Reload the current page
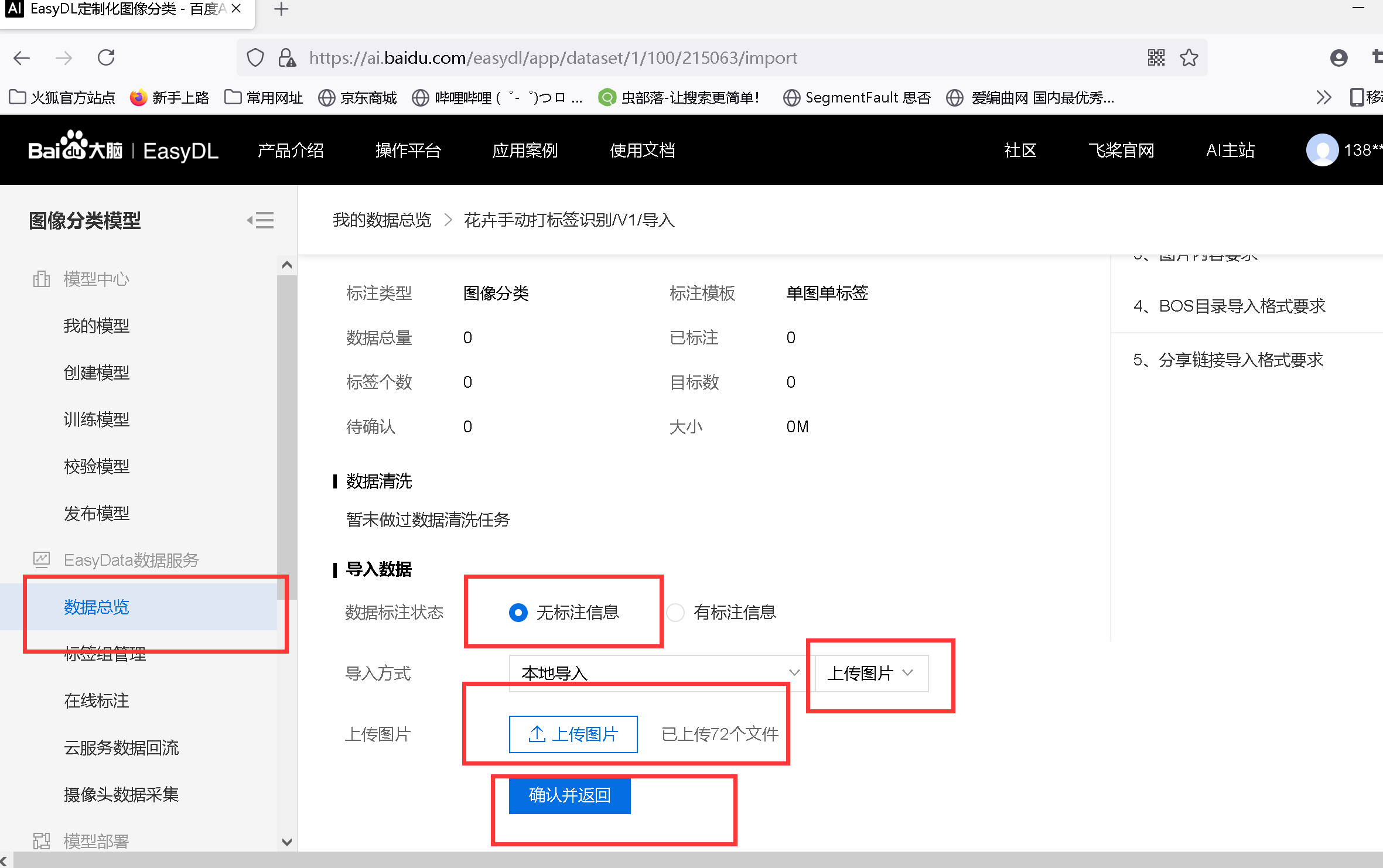 point(106,57)
